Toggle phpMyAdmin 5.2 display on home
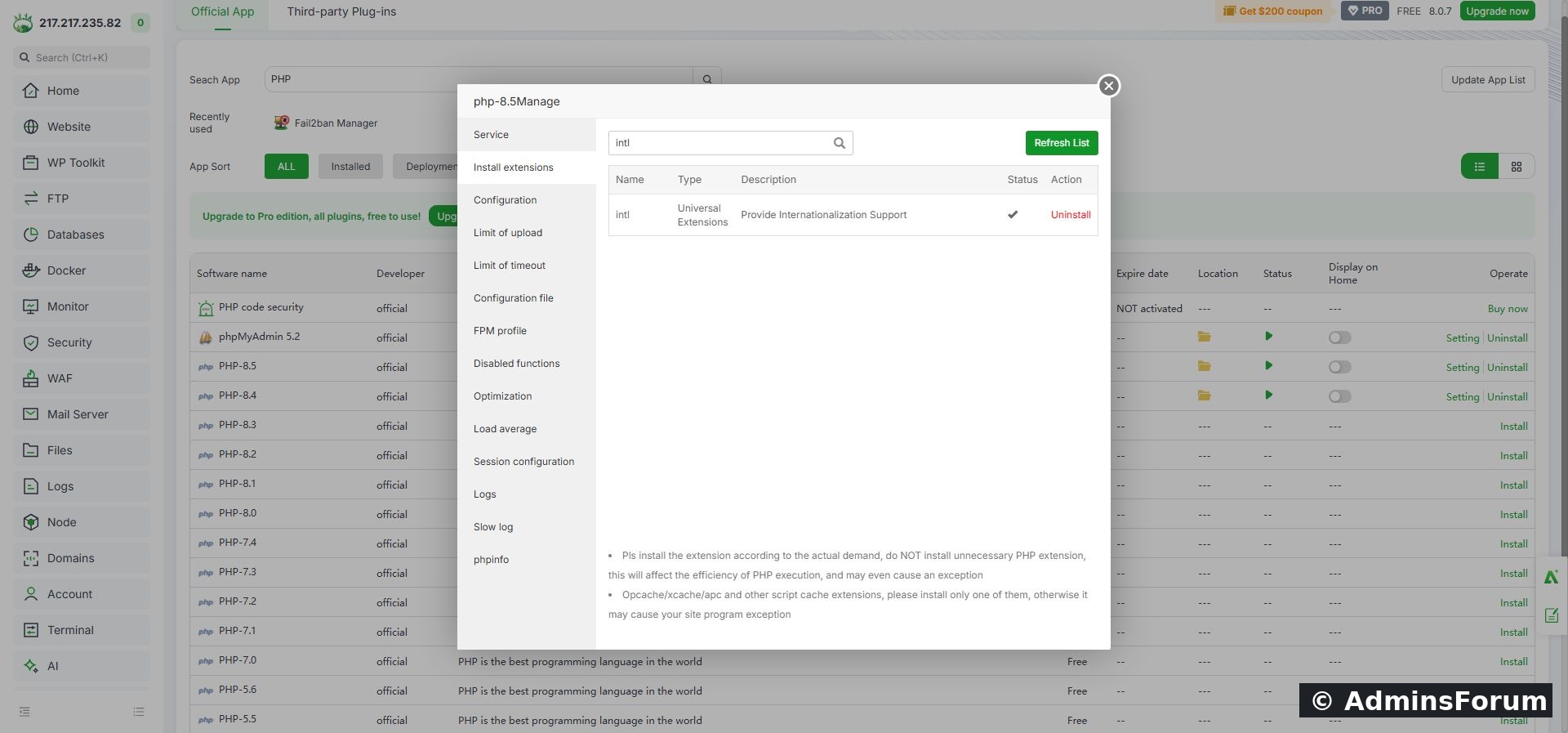 click(x=1339, y=337)
